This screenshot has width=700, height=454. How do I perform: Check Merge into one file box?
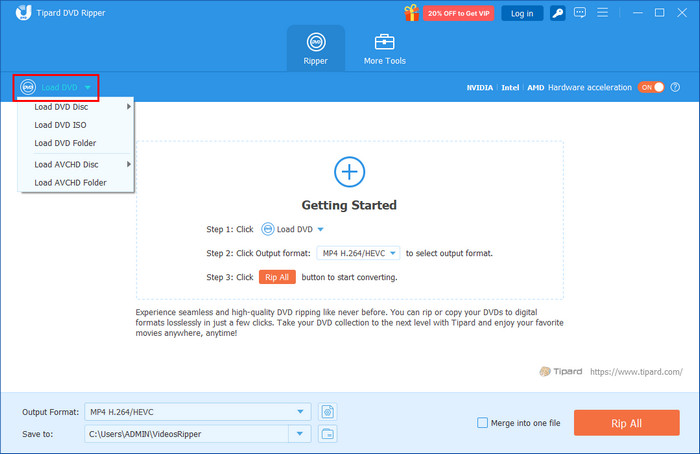[x=483, y=423]
